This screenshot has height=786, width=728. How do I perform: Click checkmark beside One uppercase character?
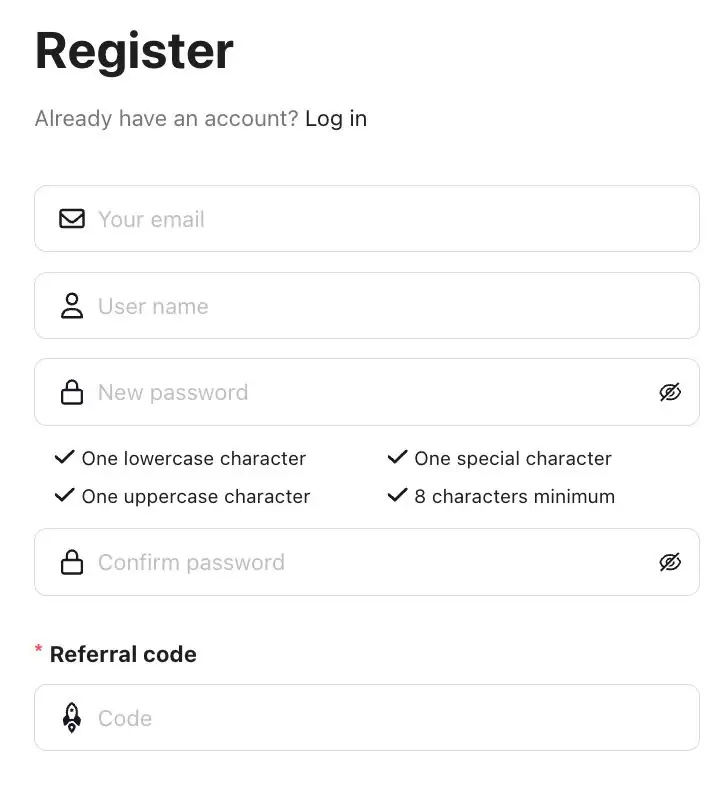click(65, 495)
